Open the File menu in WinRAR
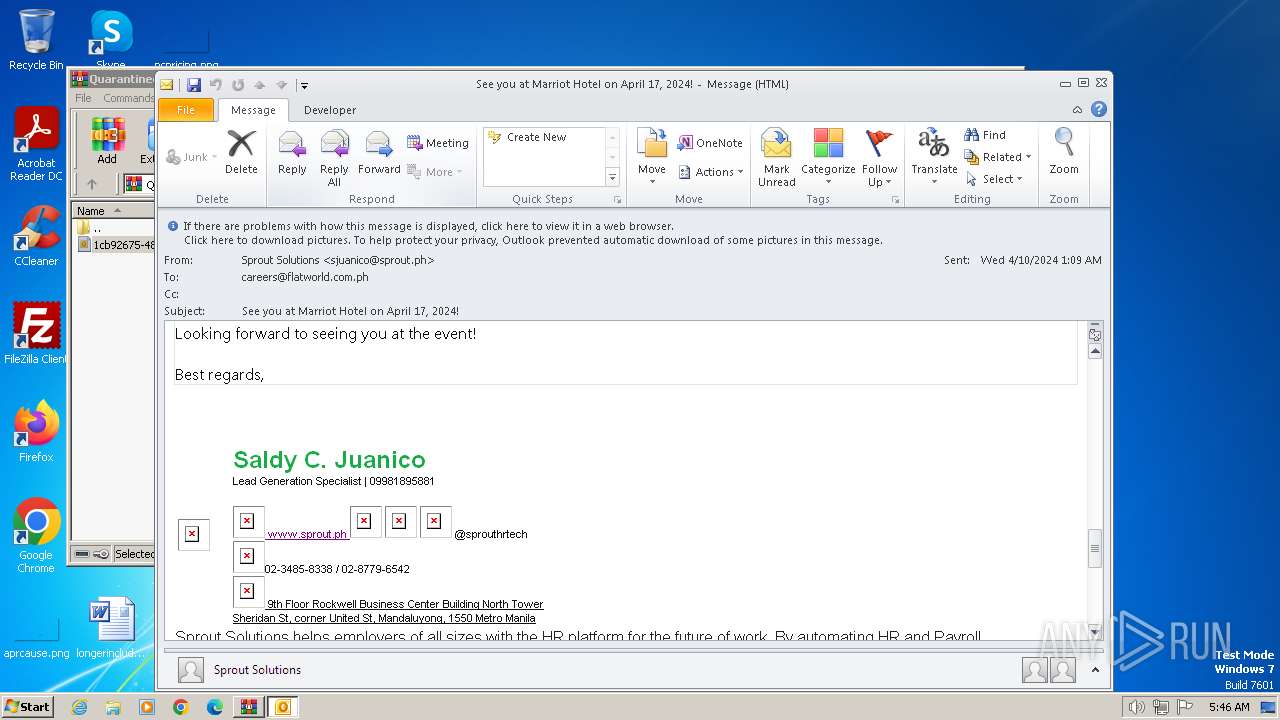The image size is (1280, 720). (x=84, y=98)
